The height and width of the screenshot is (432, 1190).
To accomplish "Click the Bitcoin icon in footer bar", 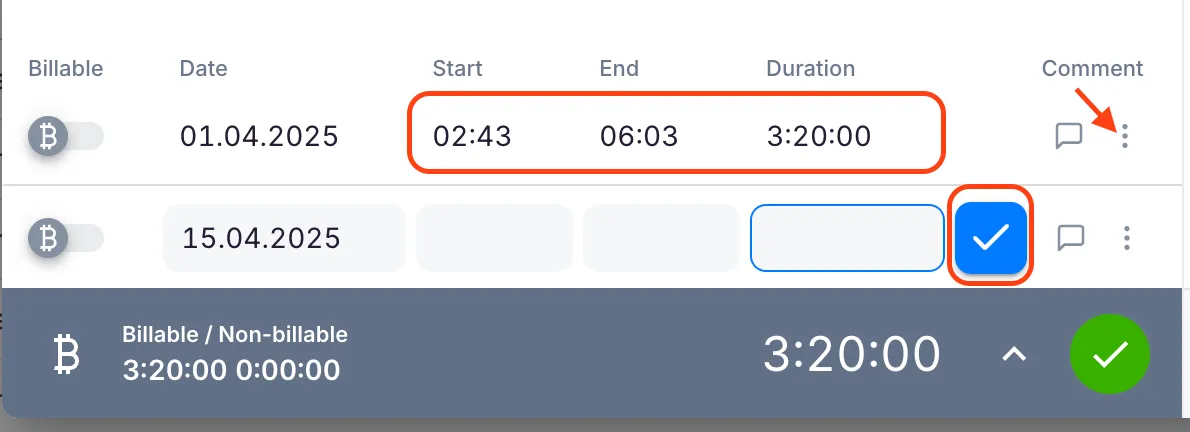I will coord(66,355).
